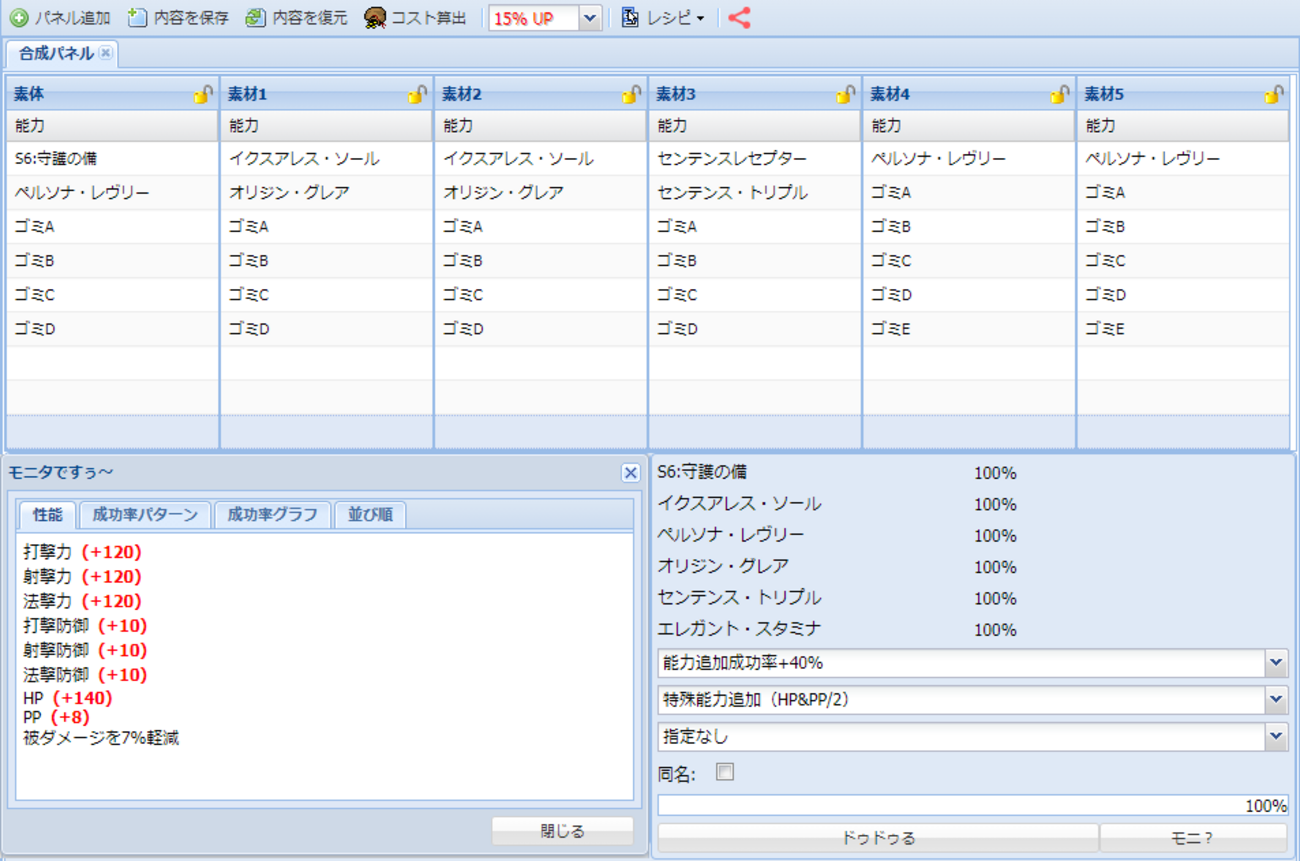This screenshot has height=861, width=1300.
Task: Open the 特殊能力追加 (HP&PP/2) dropdown
Action: 1275,700
